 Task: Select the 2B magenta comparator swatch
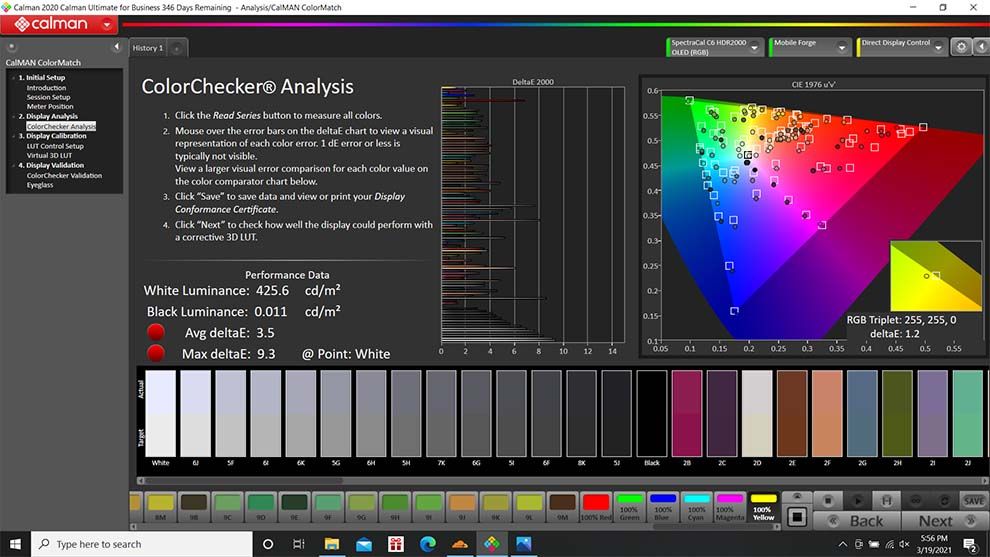point(687,413)
